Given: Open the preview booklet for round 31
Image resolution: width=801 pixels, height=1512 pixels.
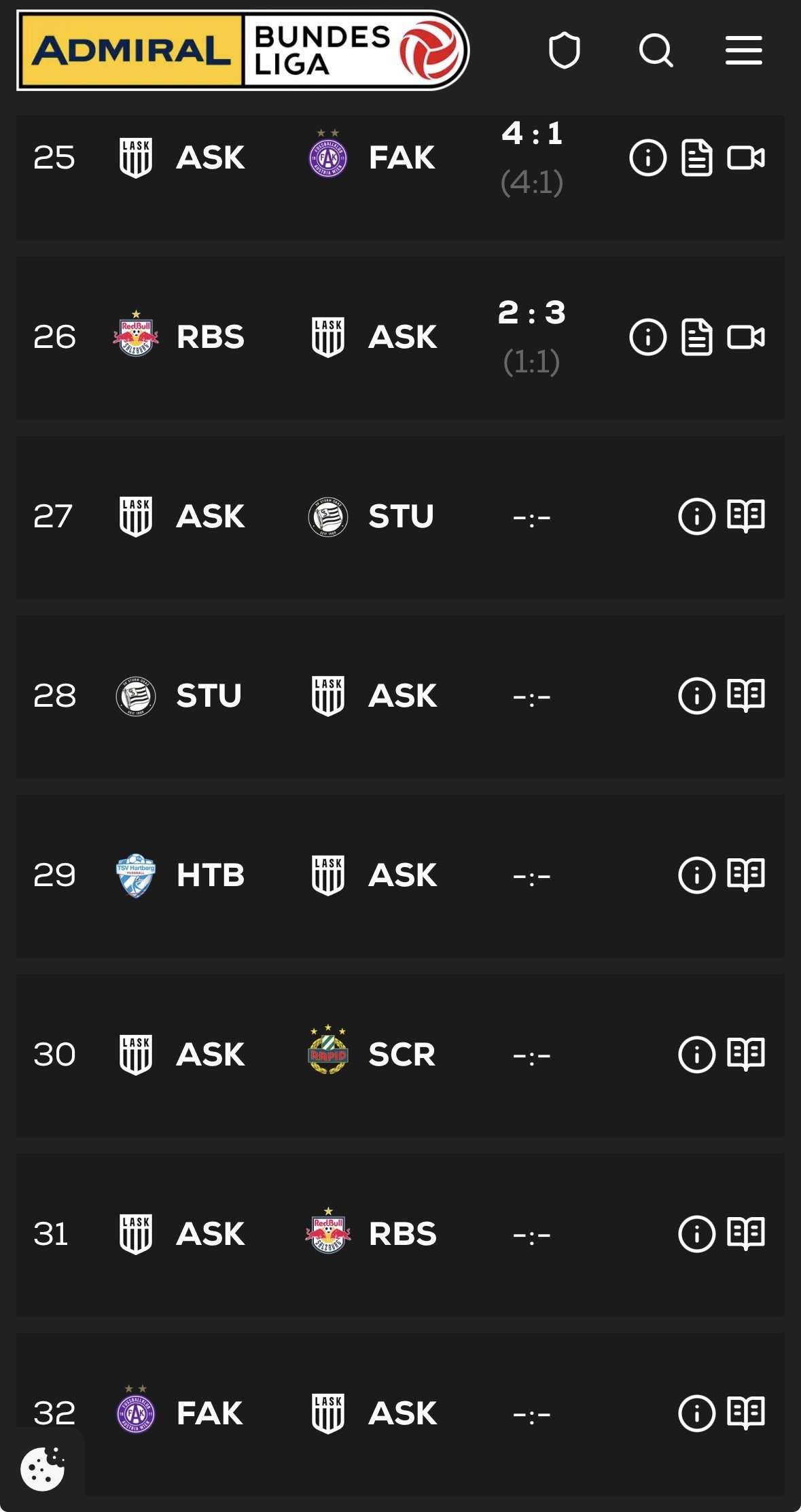Looking at the screenshot, I should point(746,1234).
